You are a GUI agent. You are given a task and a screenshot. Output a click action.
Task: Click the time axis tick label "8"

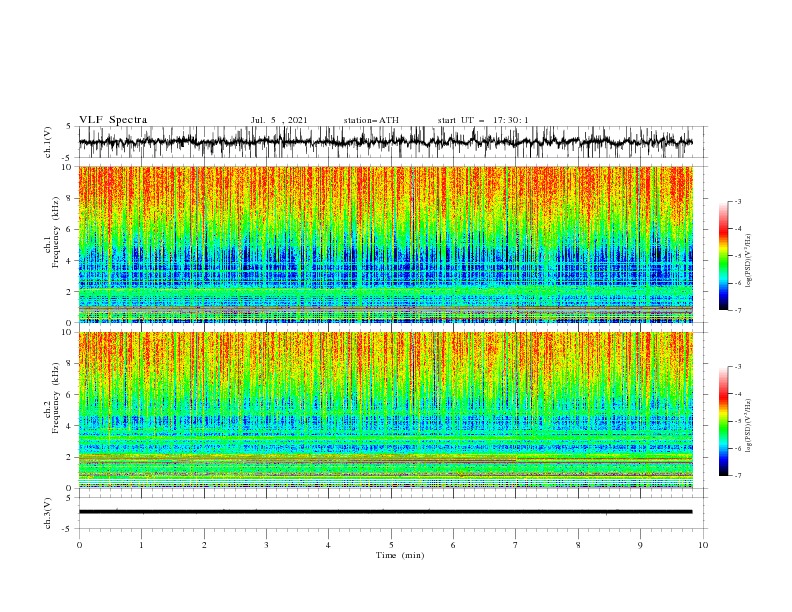coord(578,545)
